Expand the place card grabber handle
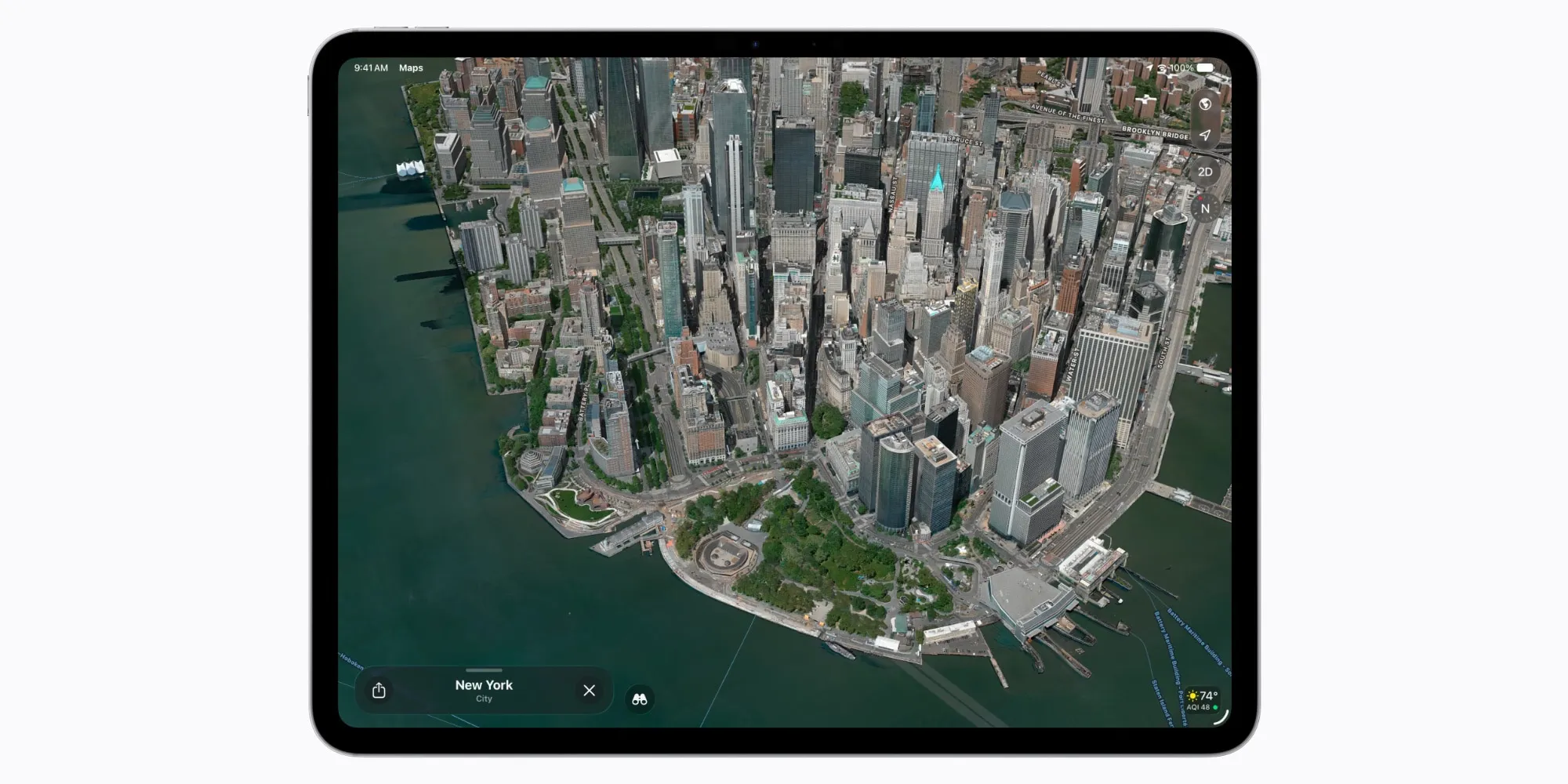Viewport: 1568px width, 784px height. coord(484,670)
